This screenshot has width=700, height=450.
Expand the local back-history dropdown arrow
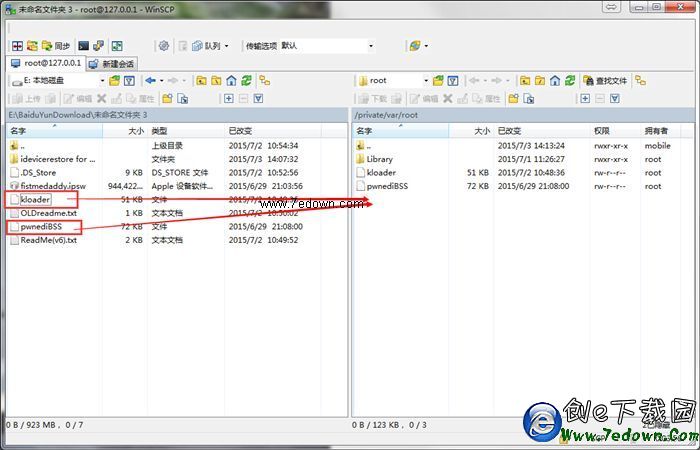[x=162, y=81]
